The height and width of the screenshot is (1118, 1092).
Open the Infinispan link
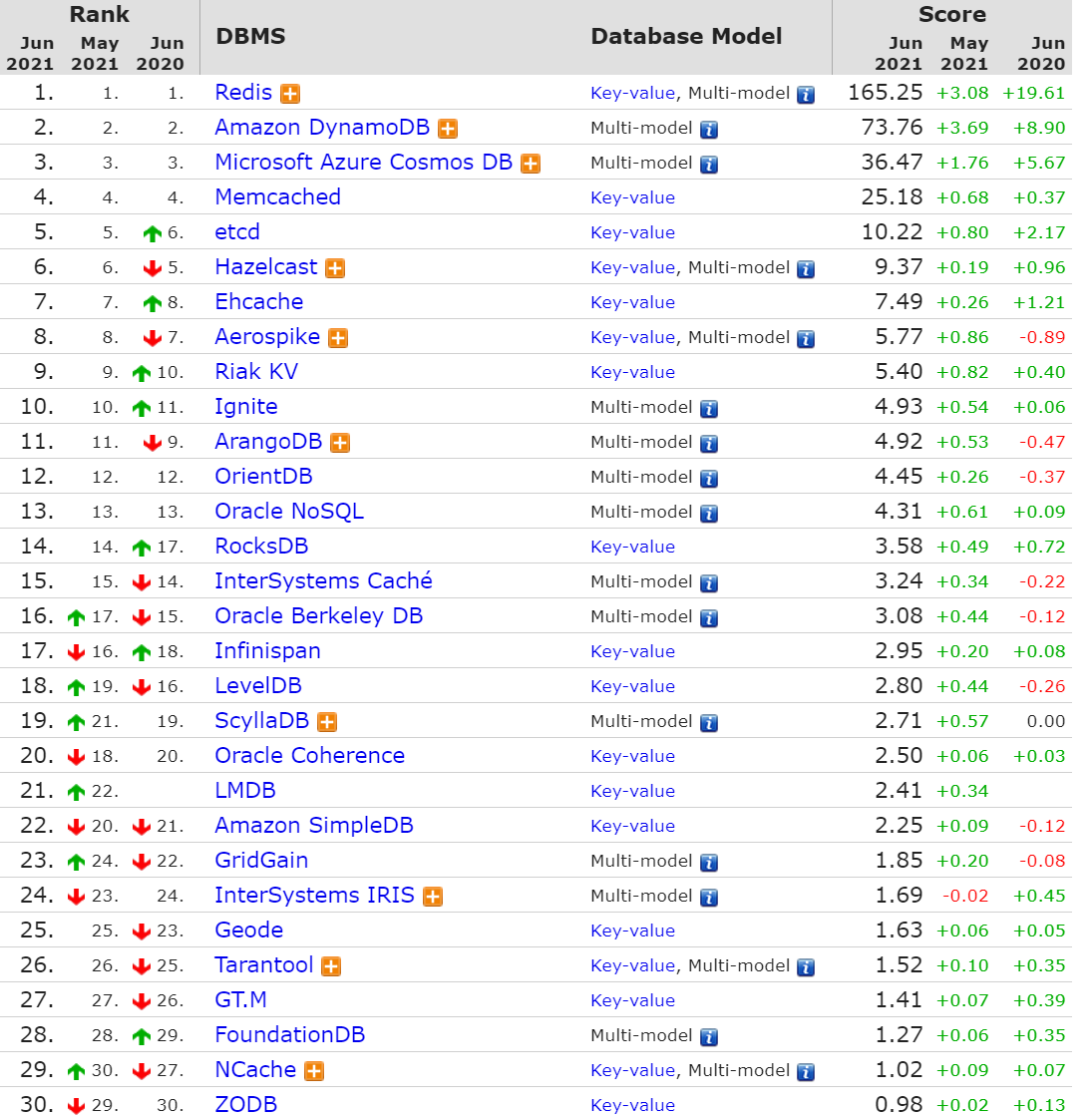point(267,651)
